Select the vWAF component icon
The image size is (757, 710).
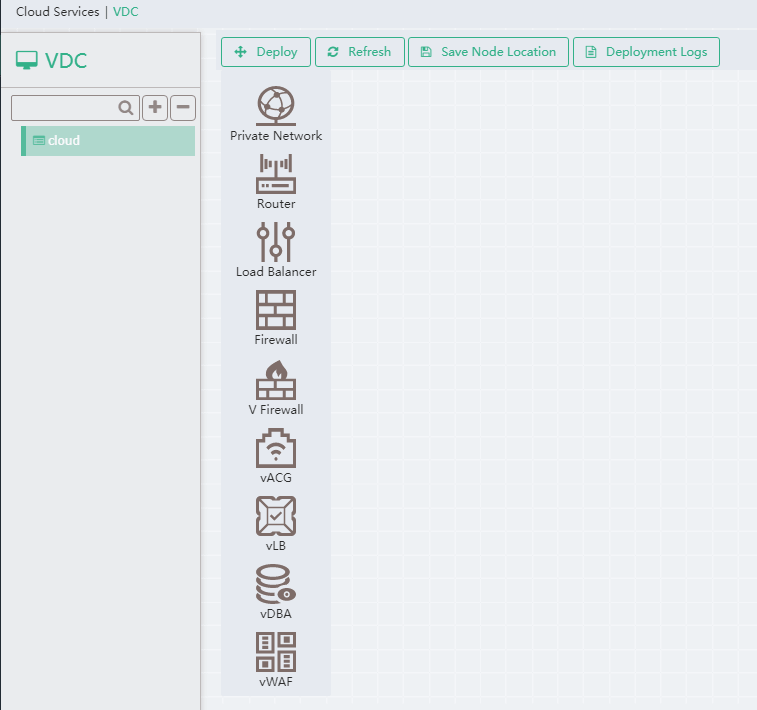click(x=276, y=652)
